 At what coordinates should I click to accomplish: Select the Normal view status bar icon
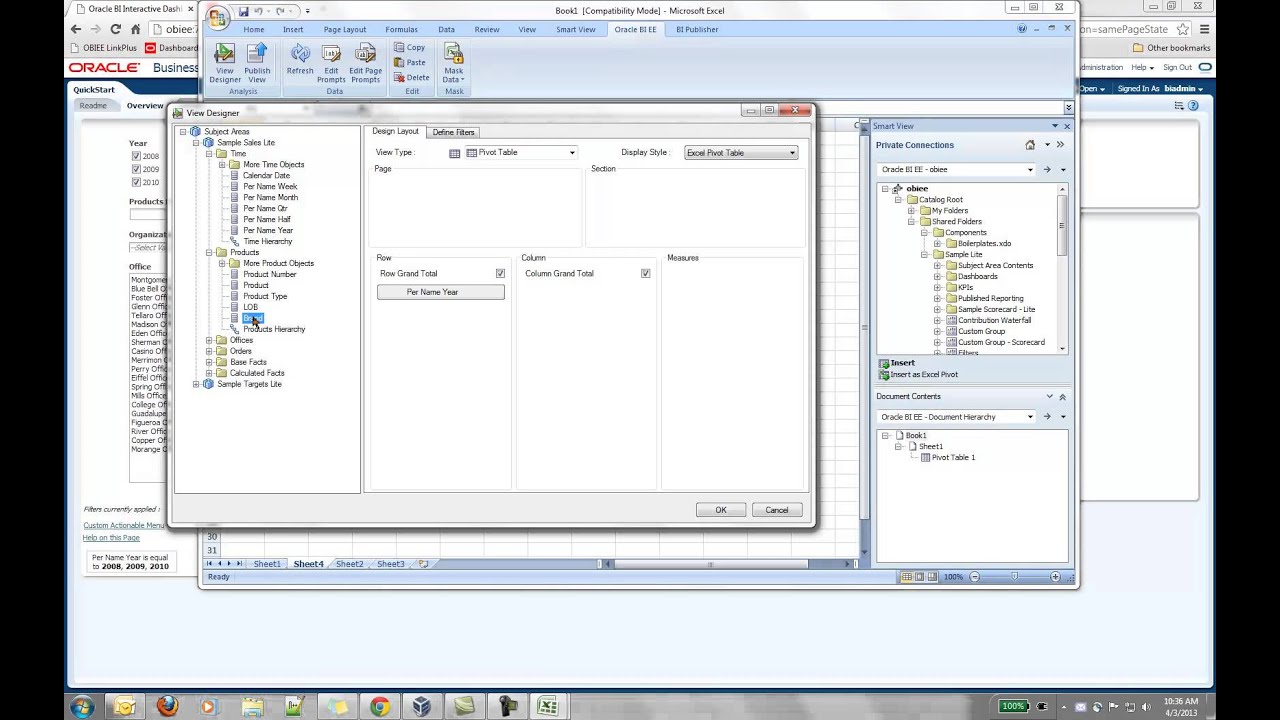tap(906, 577)
